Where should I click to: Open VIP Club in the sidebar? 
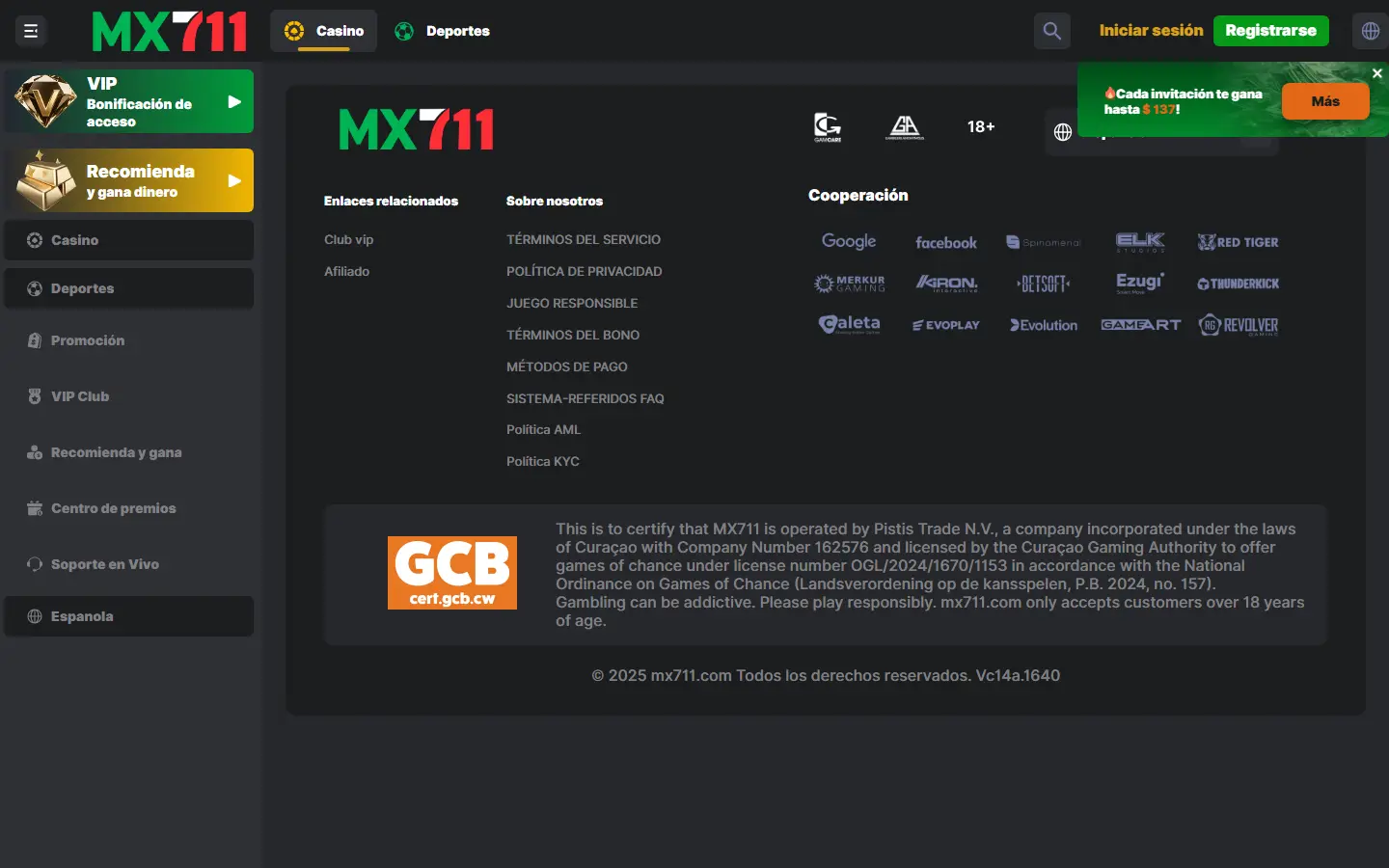click(128, 396)
